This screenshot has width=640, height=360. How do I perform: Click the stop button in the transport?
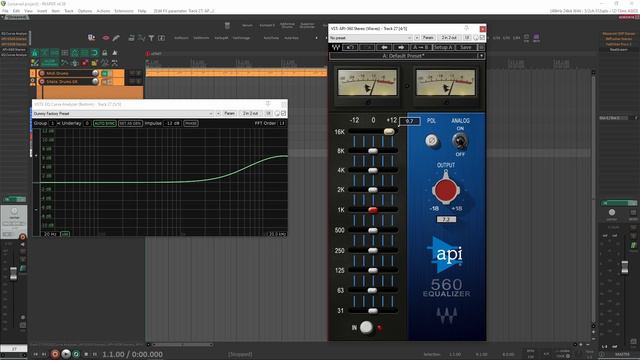[86, 354]
